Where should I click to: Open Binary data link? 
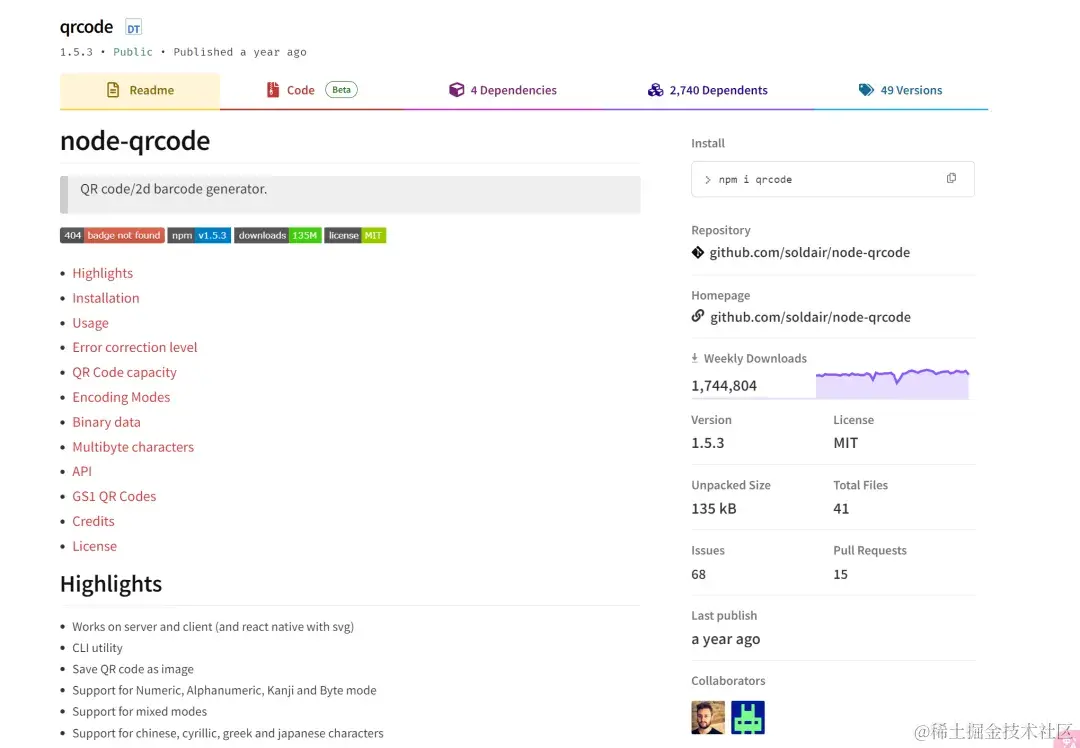(x=106, y=422)
